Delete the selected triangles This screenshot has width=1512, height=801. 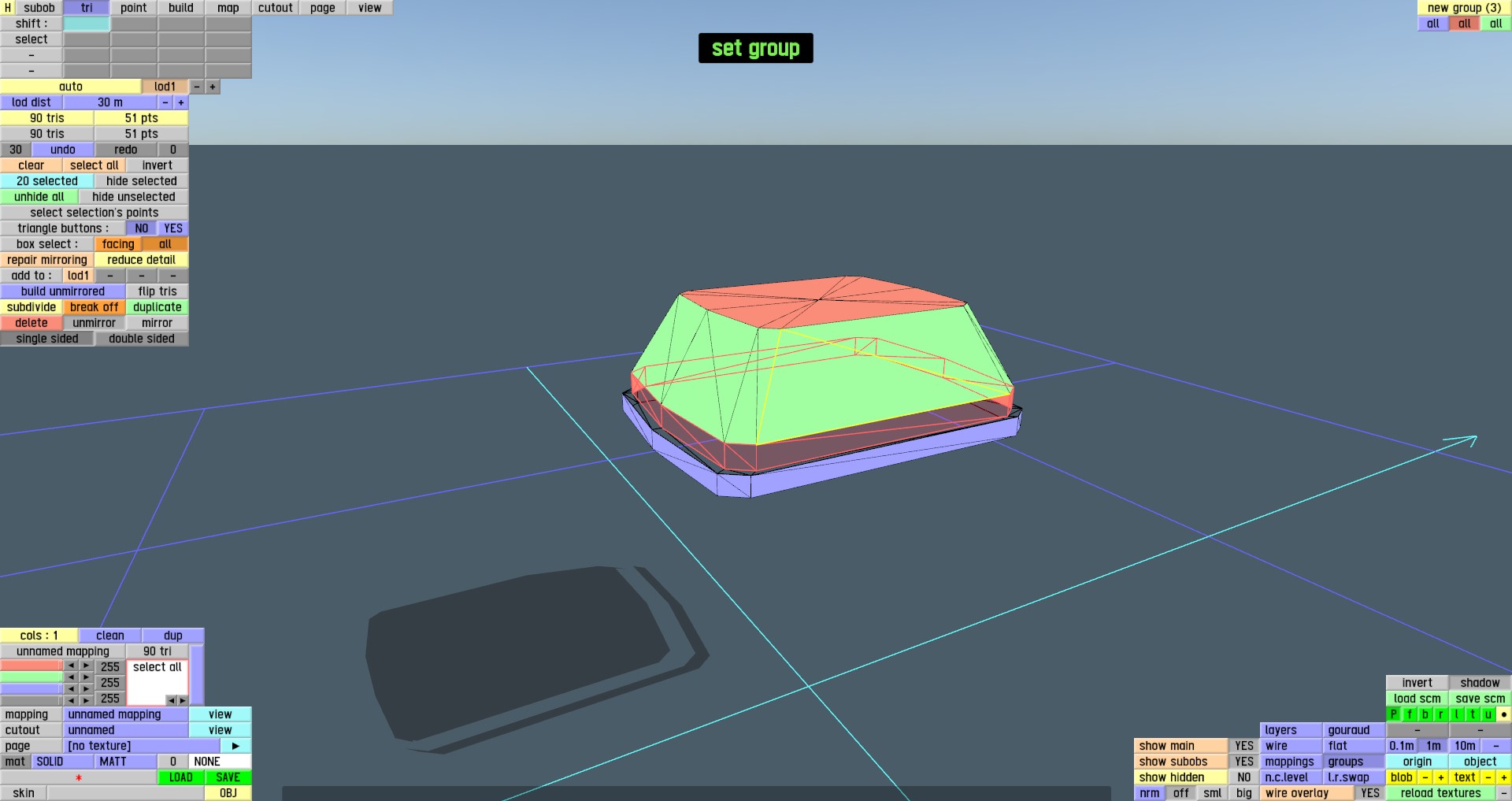tap(31, 323)
